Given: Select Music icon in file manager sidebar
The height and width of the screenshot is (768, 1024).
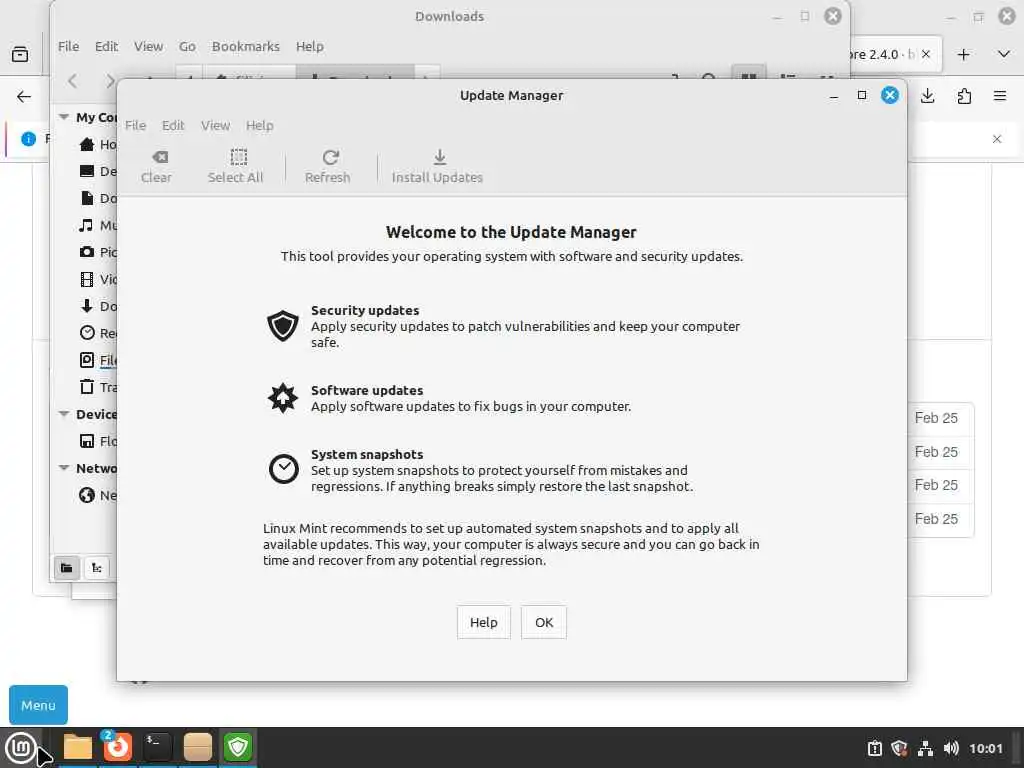Looking at the screenshot, I should point(86,225).
